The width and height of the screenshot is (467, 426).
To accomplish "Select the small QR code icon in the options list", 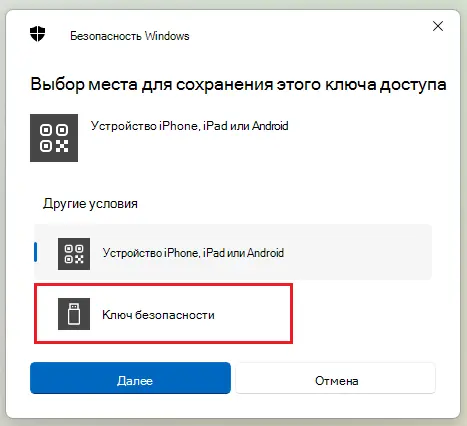I will 74,254.
